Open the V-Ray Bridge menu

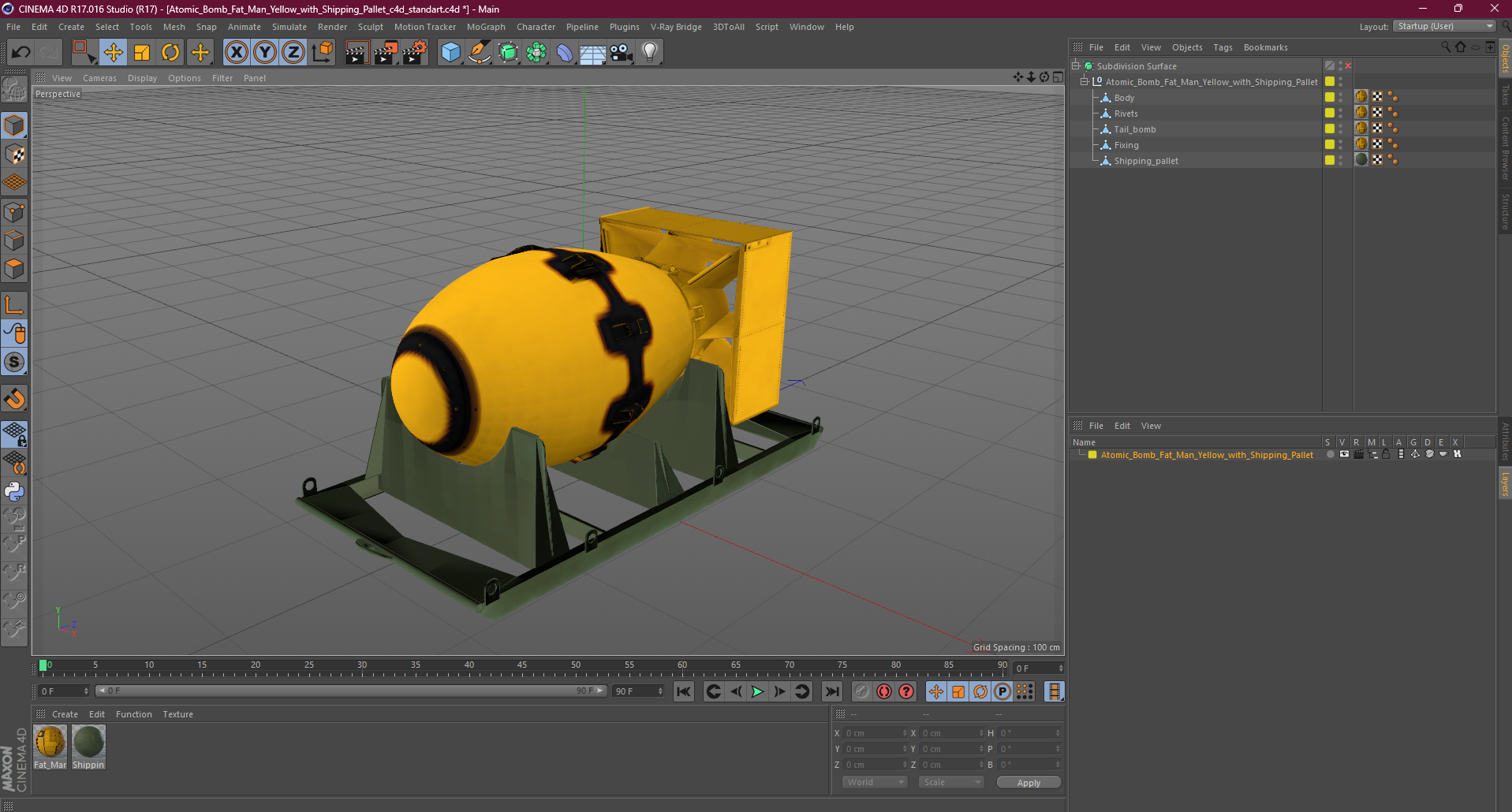(x=676, y=27)
